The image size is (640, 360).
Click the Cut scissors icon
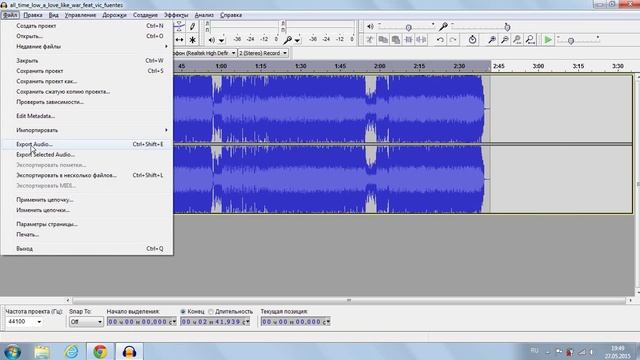coord(370,40)
